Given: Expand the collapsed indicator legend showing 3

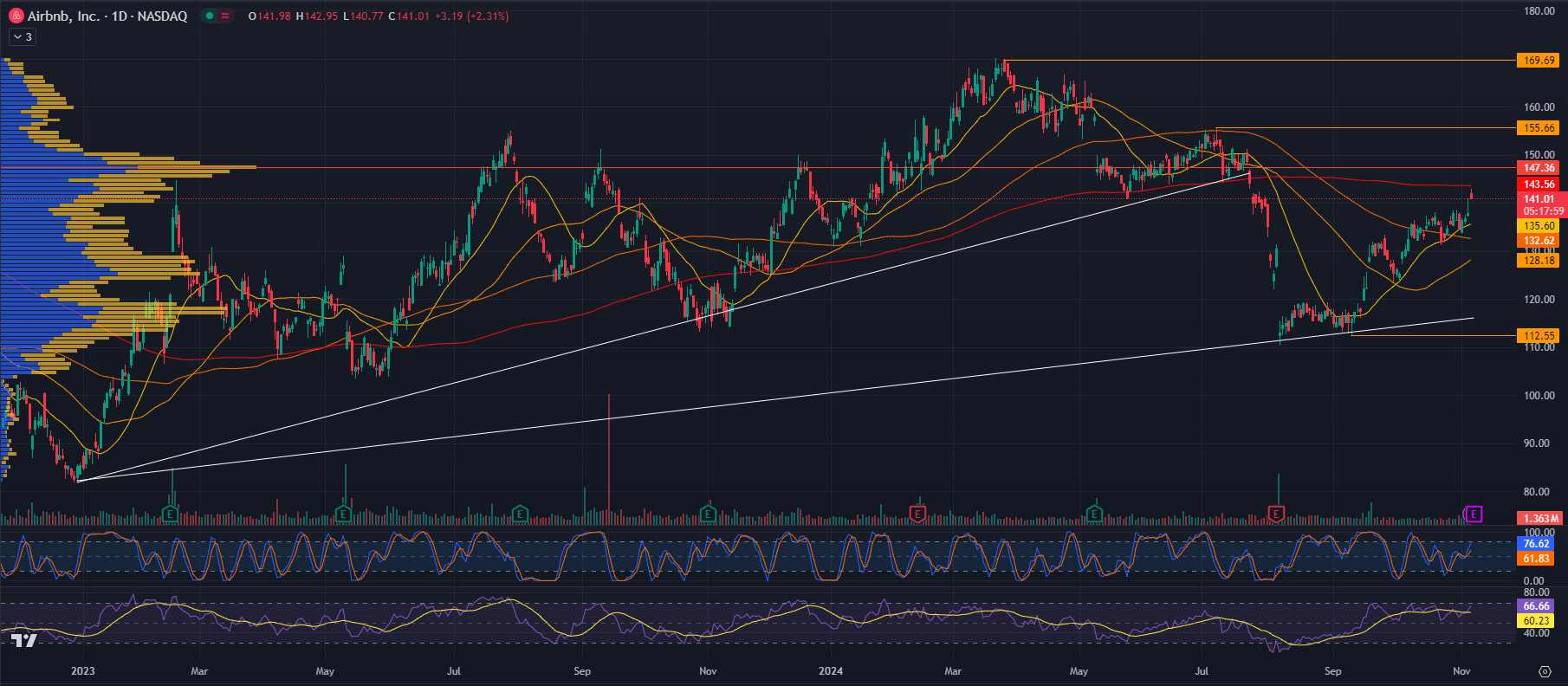Looking at the screenshot, I should pyautogui.click(x=22, y=36).
